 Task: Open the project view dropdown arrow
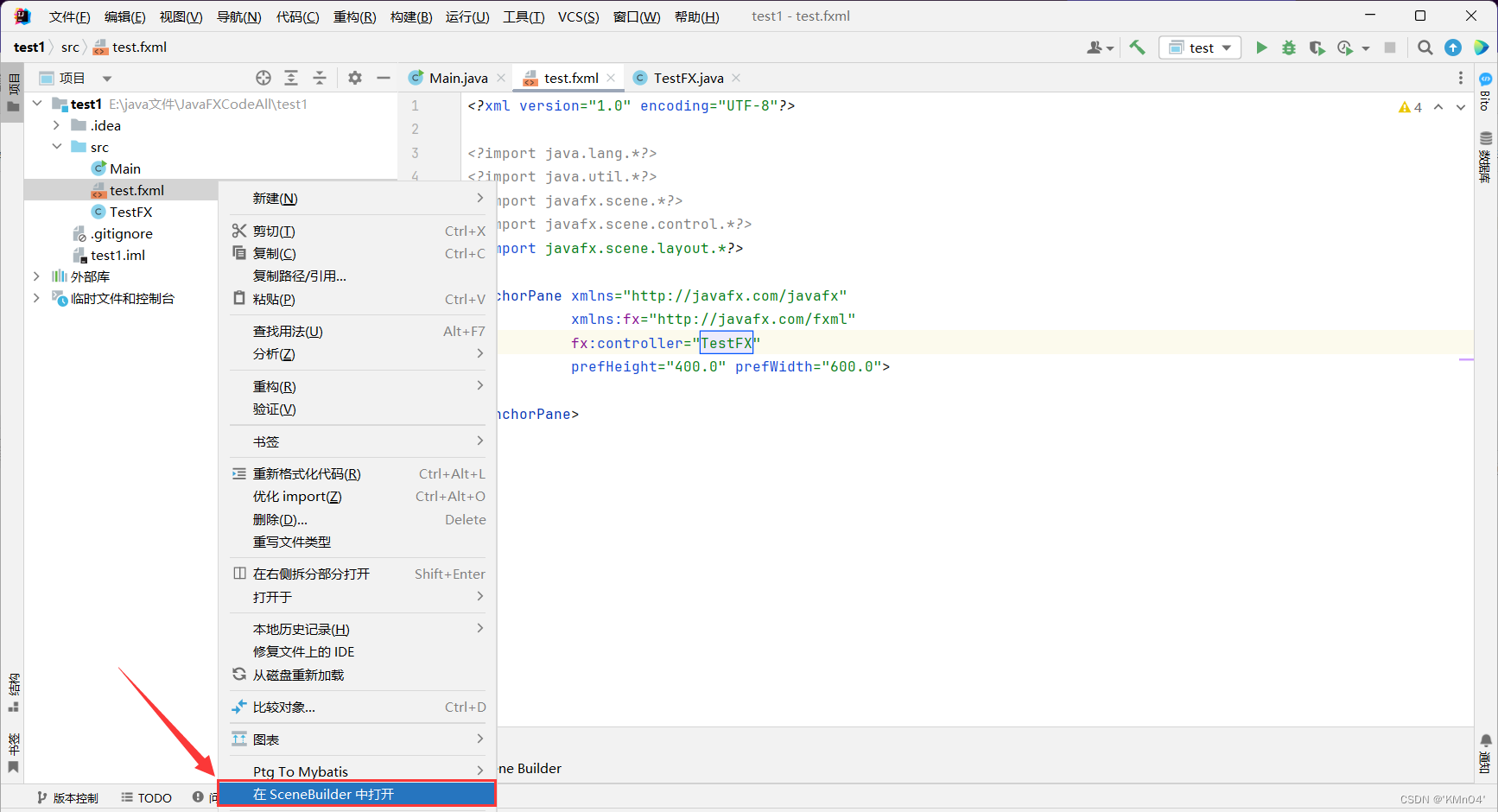pos(107,79)
